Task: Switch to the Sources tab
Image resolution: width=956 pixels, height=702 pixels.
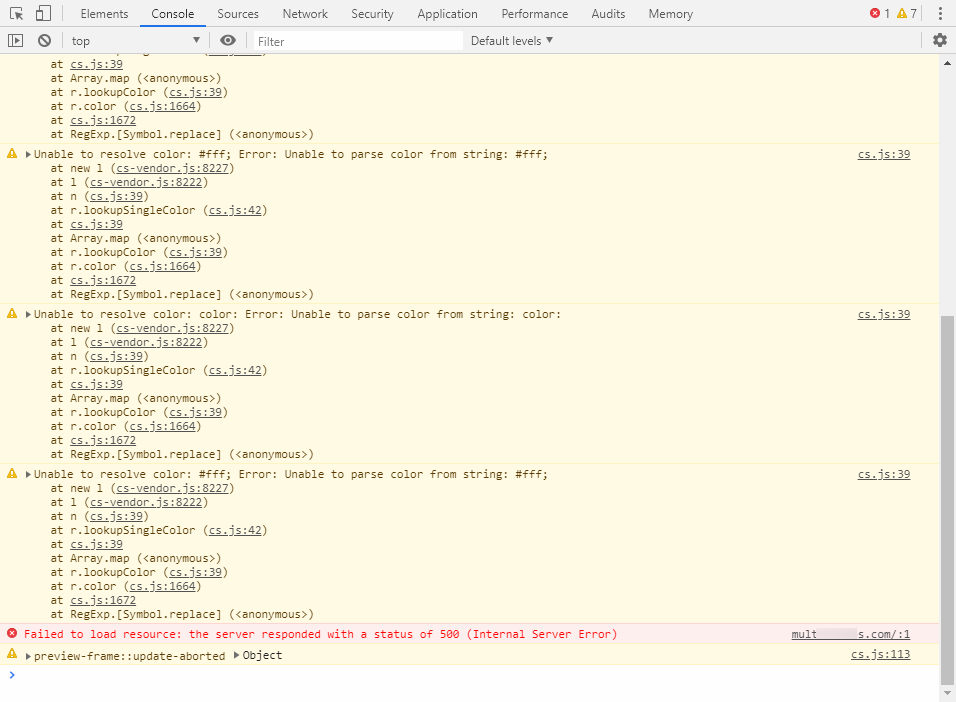Action: pos(237,13)
